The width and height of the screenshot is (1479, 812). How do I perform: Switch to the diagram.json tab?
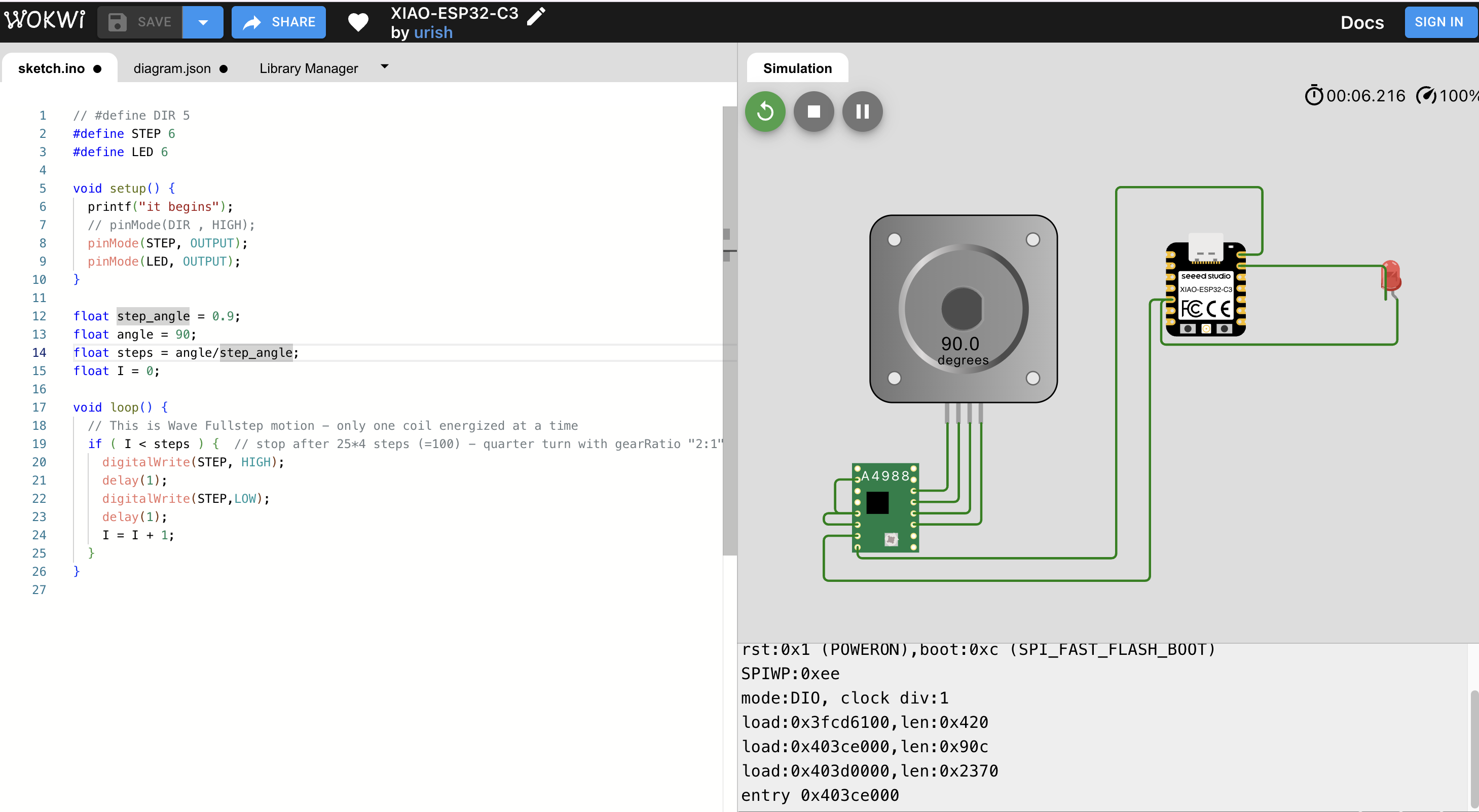tap(180, 68)
